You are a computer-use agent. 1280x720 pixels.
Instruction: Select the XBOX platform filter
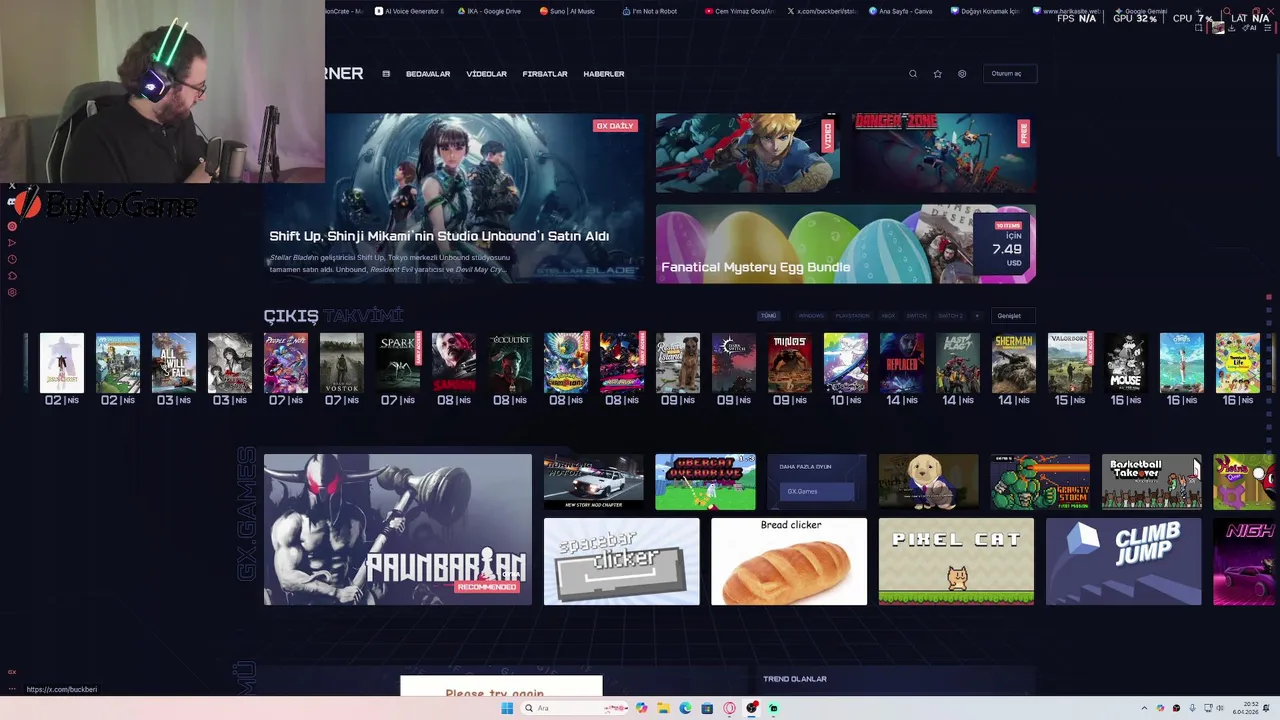[888, 316]
